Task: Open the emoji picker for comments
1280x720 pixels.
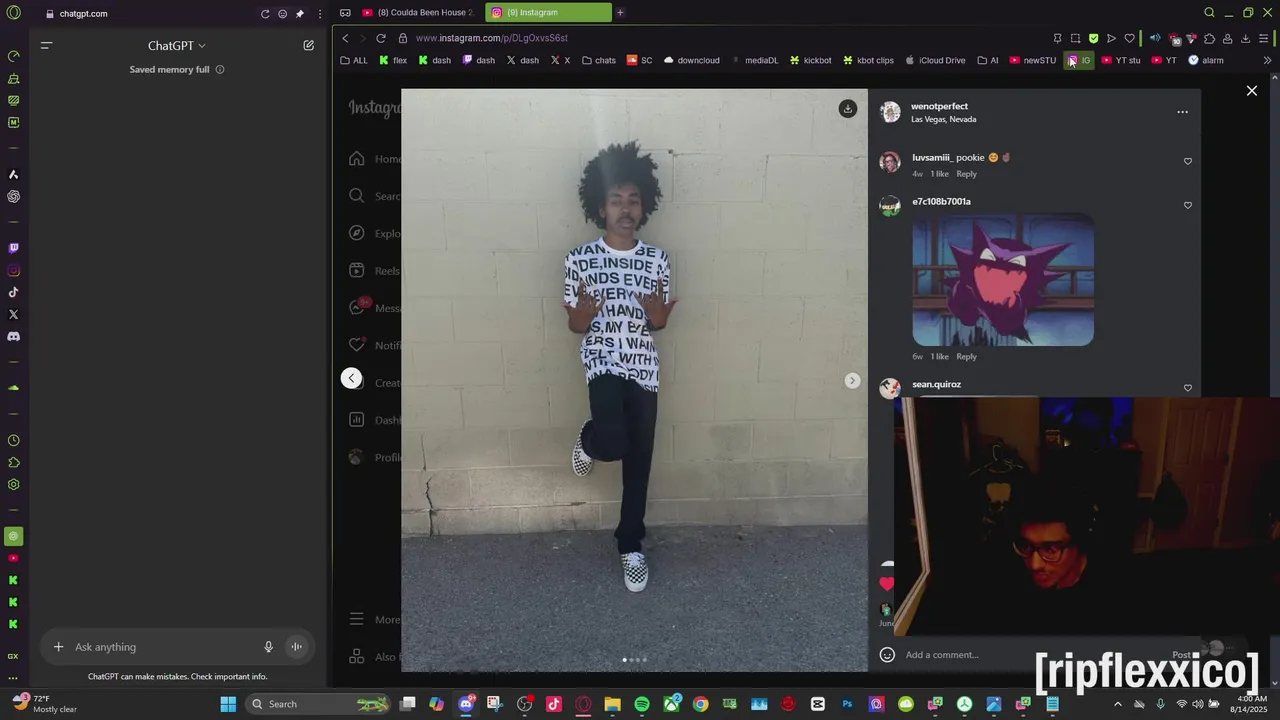Action: tap(887, 655)
